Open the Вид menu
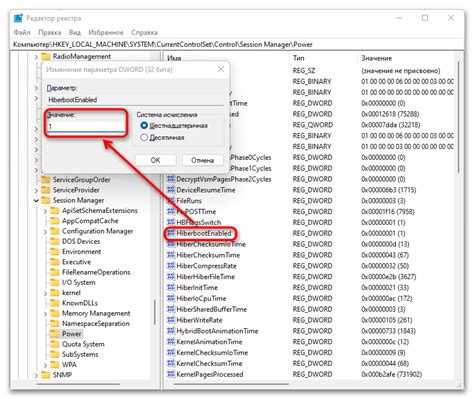Viewport: 474px width, 399px height. click(75, 32)
